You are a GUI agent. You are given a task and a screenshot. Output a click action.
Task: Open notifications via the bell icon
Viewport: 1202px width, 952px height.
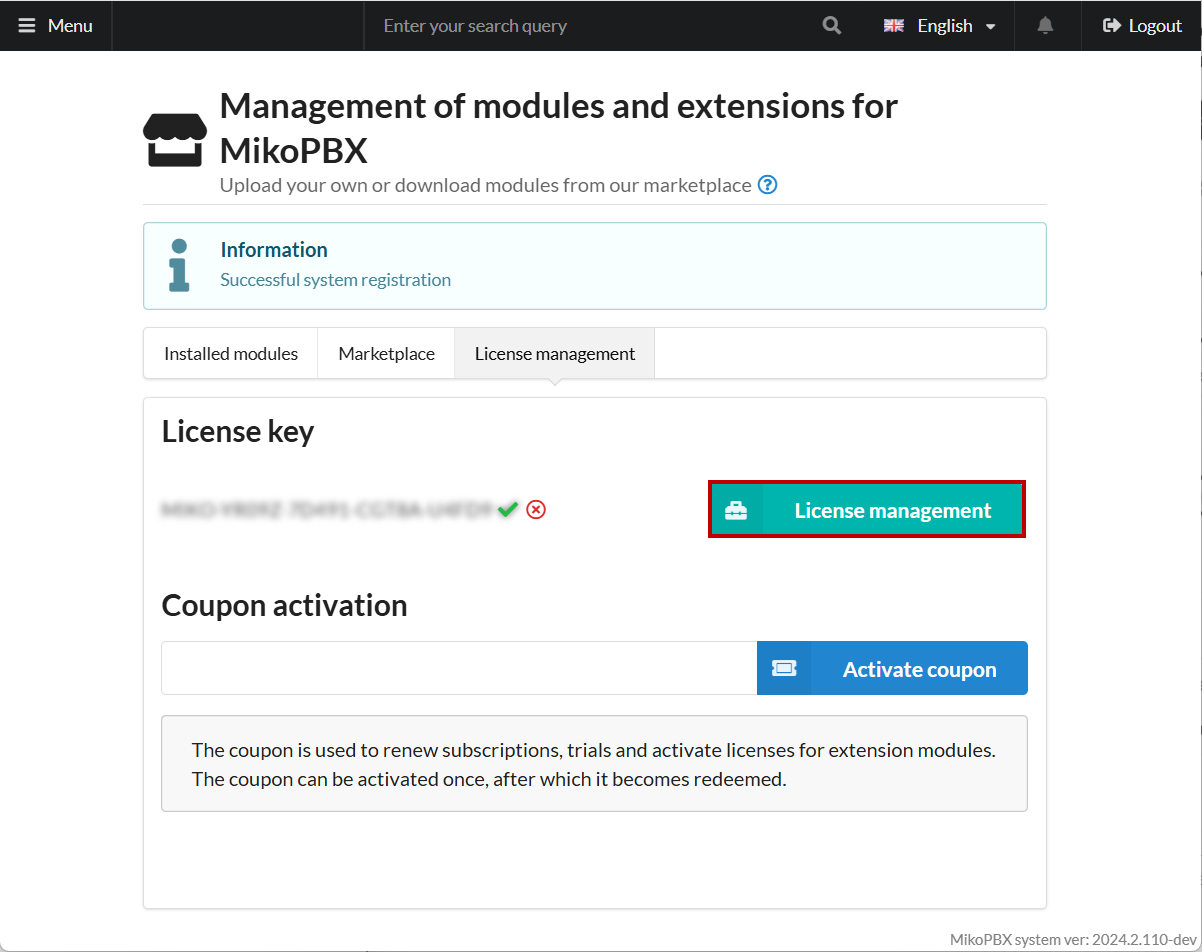pos(1045,26)
